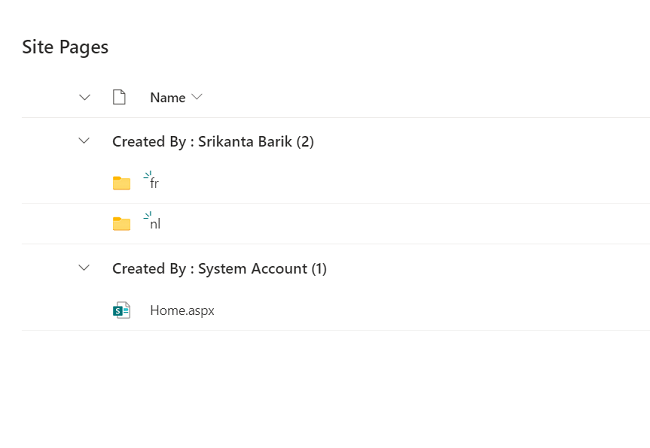The image size is (650, 448).
Task: Click the Home.aspx SharePoint page icon
Action: [x=121, y=310]
